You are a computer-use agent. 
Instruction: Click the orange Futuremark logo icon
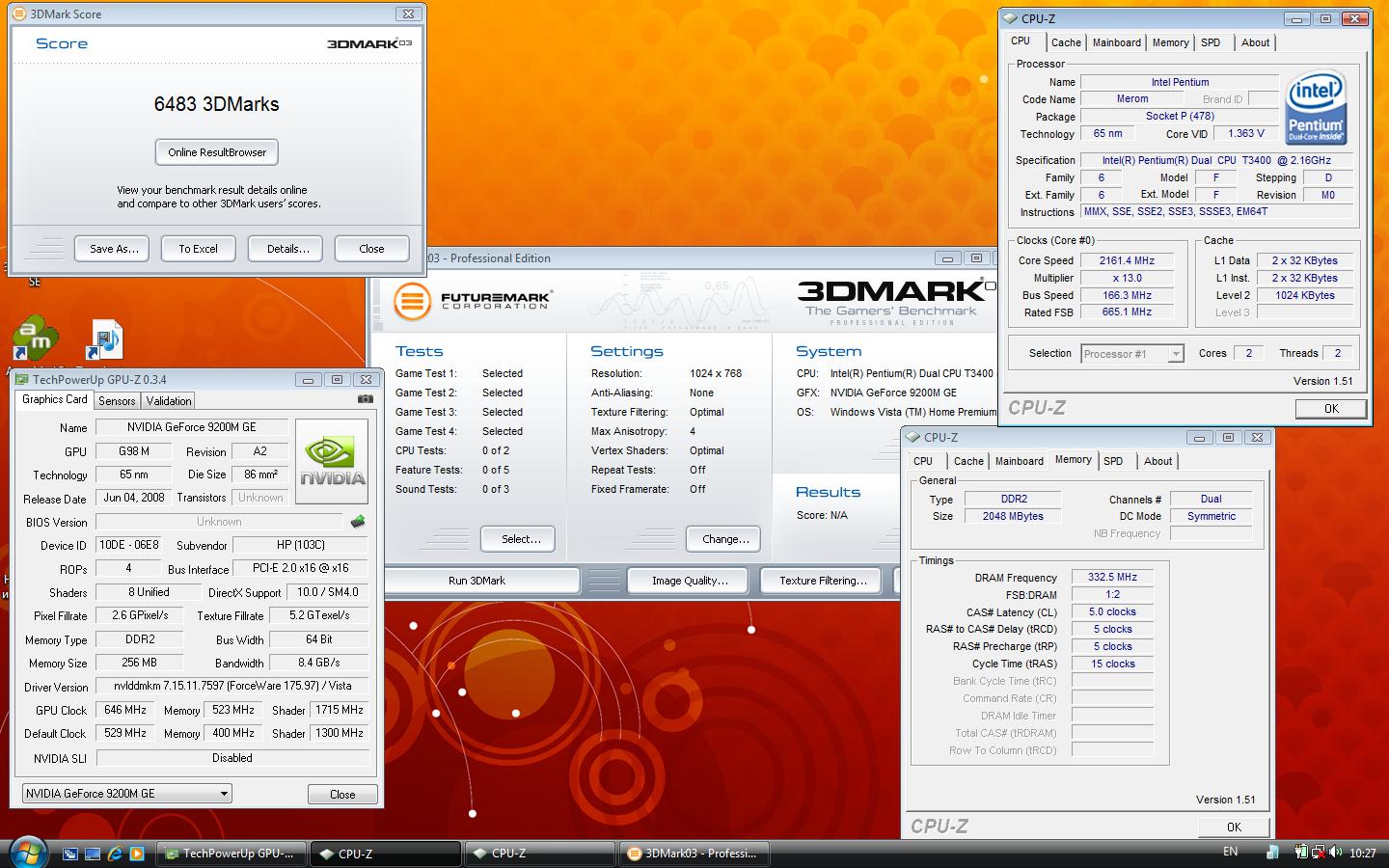tap(412, 301)
